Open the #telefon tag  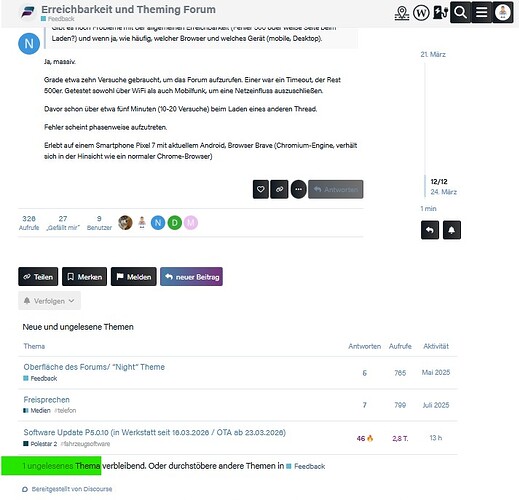65,410
